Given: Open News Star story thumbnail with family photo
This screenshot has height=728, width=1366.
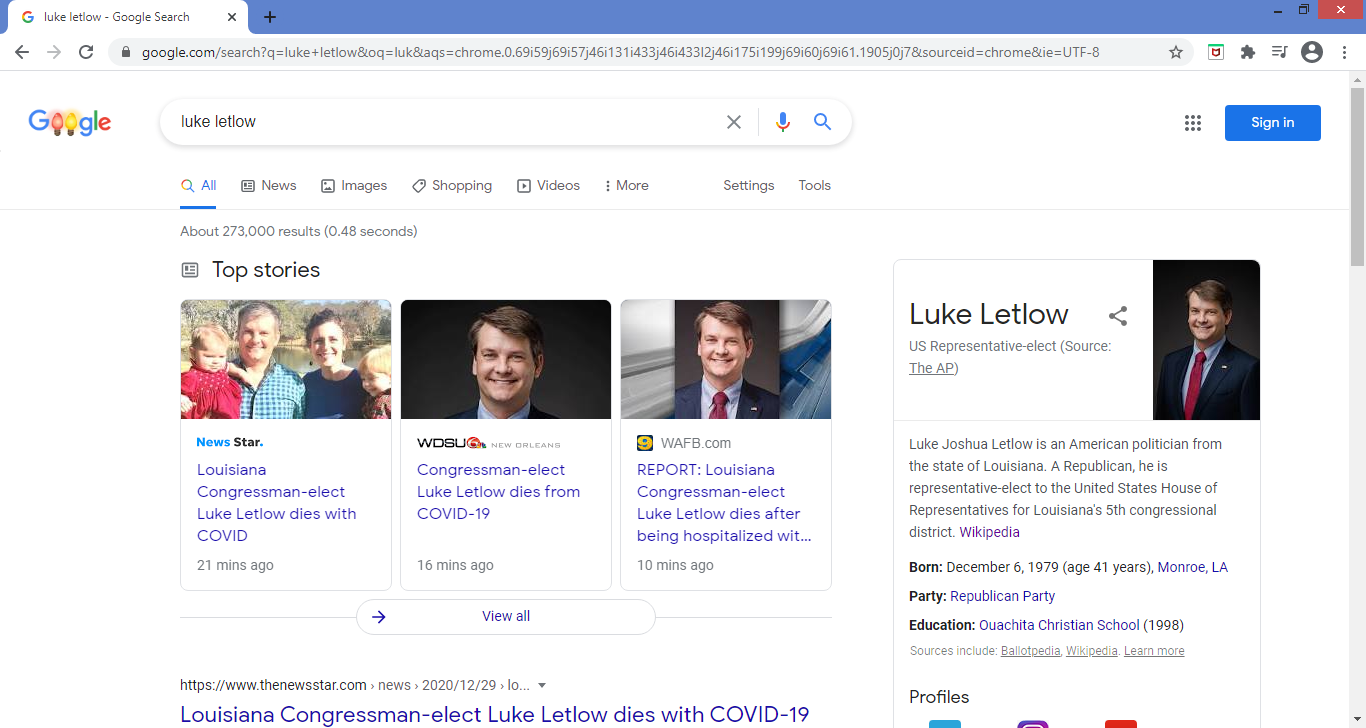Looking at the screenshot, I should (x=286, y=359).
